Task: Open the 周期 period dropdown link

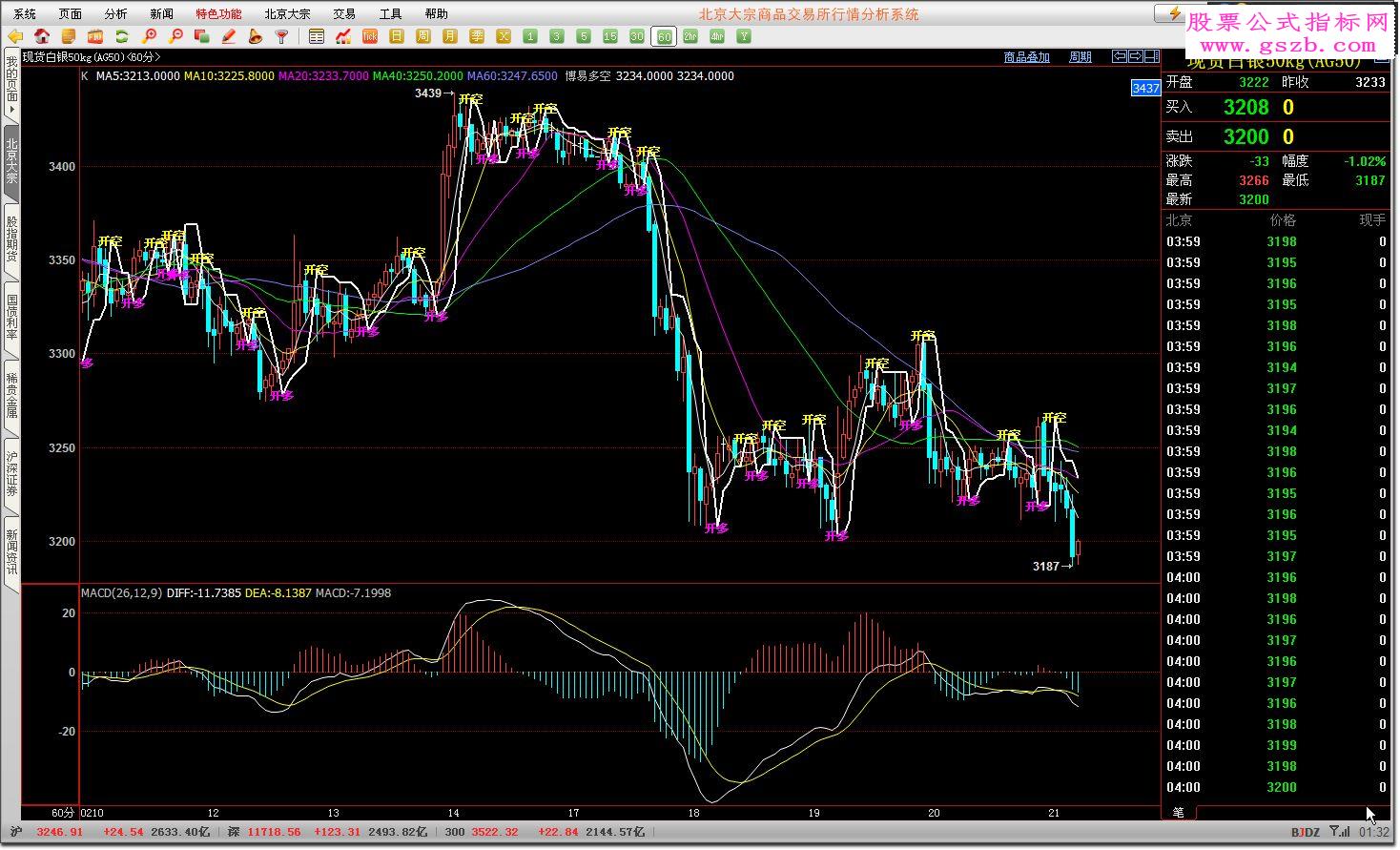Action: (1080, 57)
